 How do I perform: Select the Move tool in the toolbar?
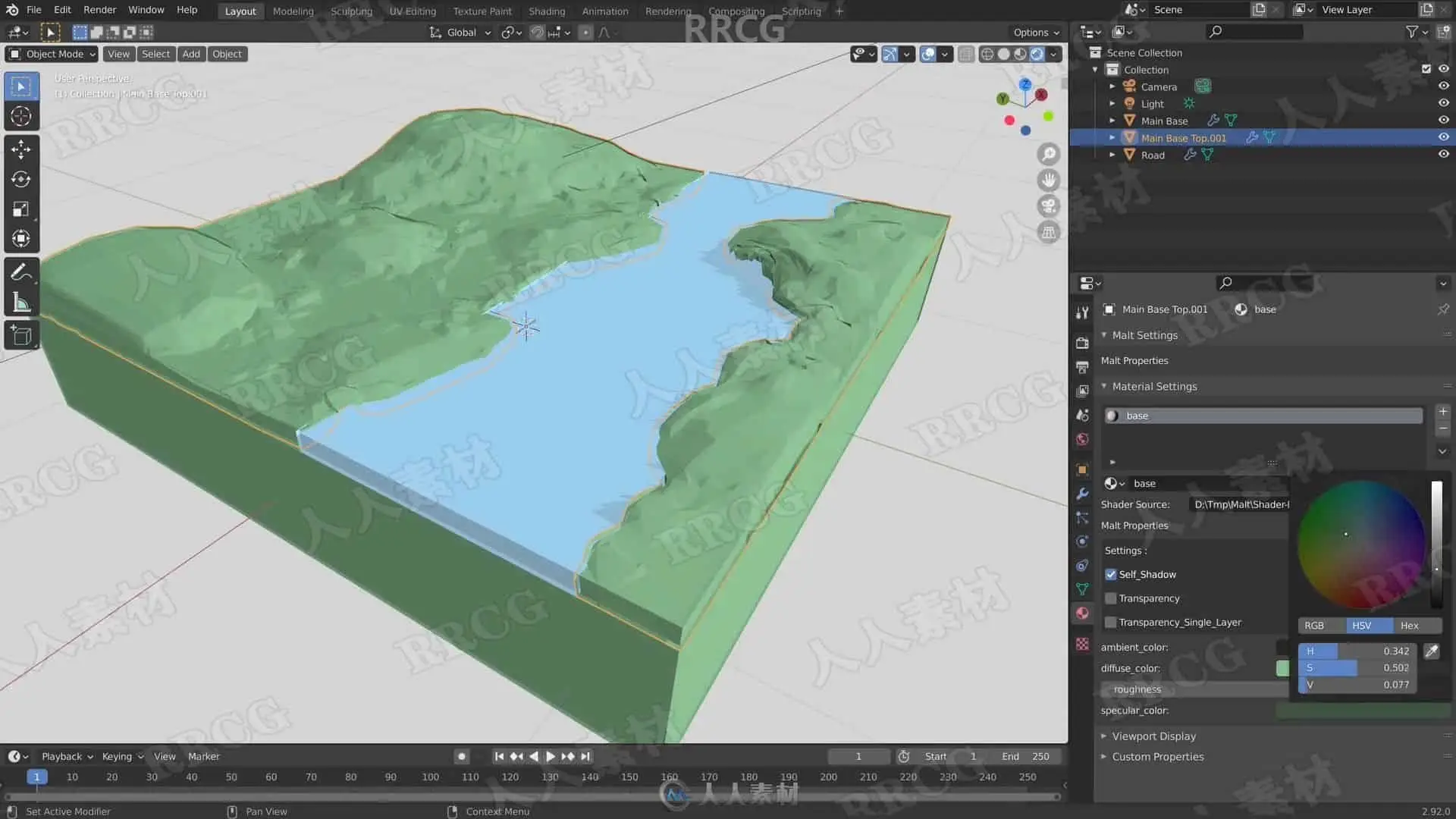pos(21,149)
